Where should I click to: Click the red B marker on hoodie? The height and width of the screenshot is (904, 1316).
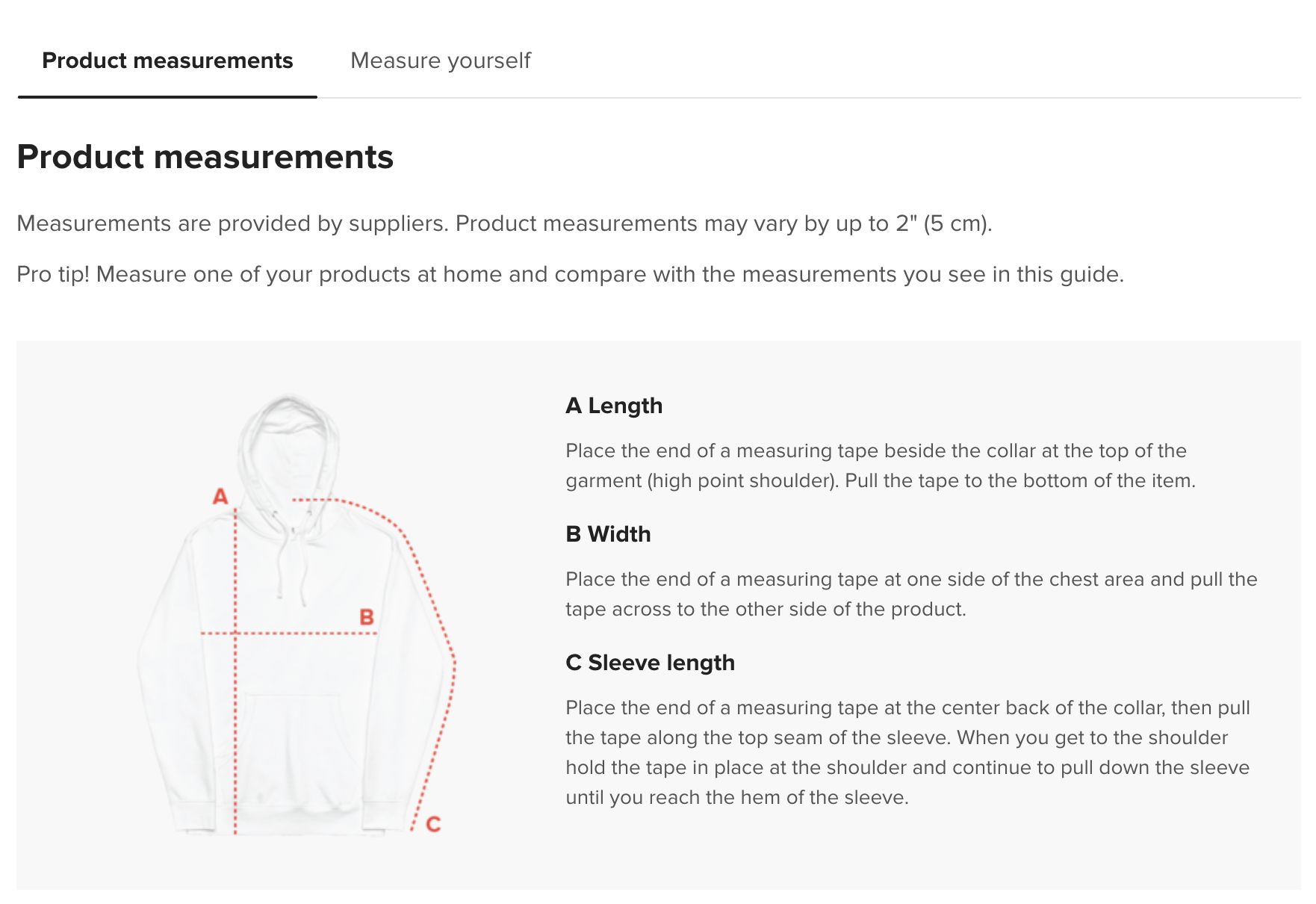(367, 617)
